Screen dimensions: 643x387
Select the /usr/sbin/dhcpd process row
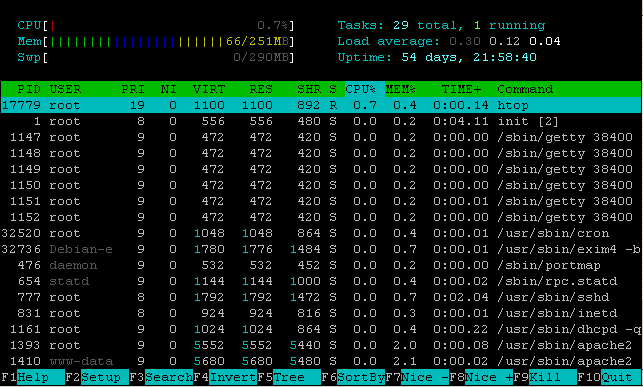tap(321, 329)
